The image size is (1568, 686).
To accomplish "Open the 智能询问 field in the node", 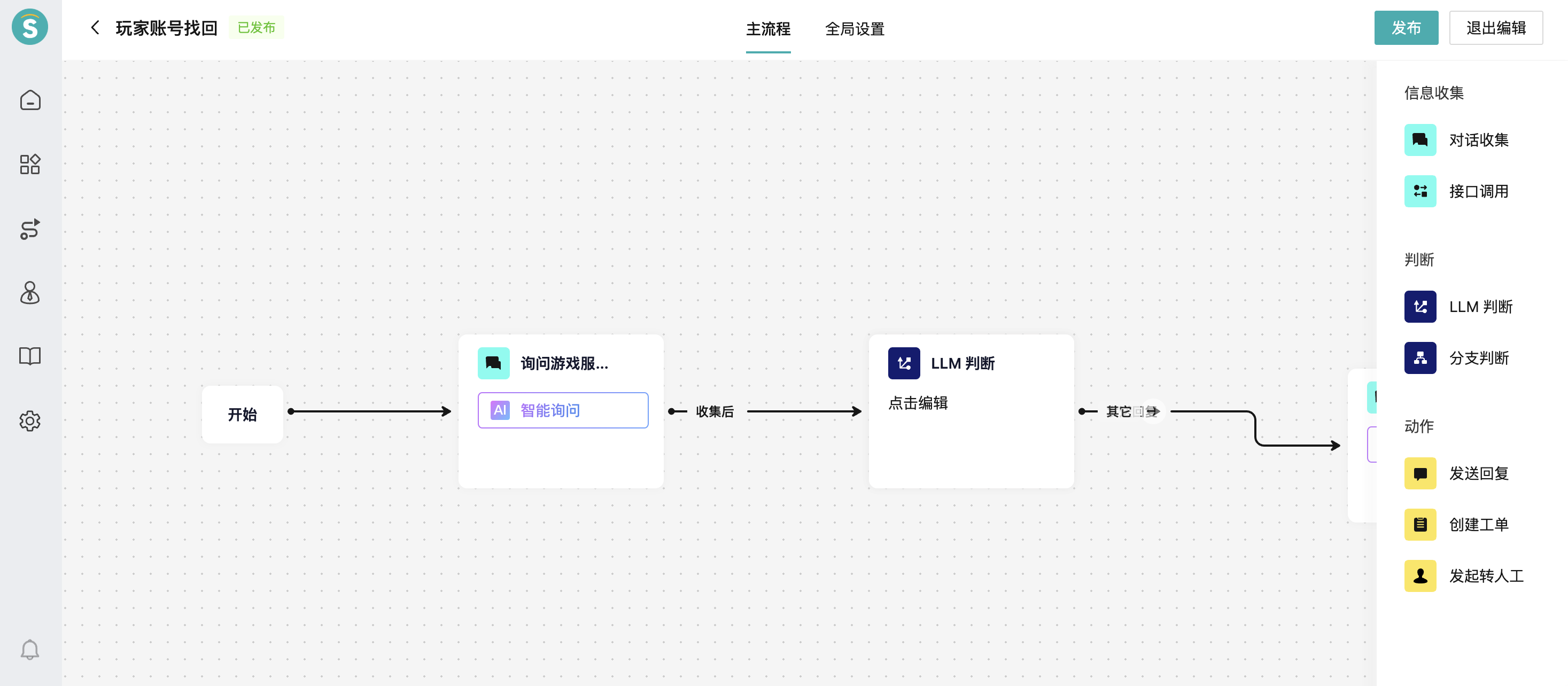I will [563, 410].
